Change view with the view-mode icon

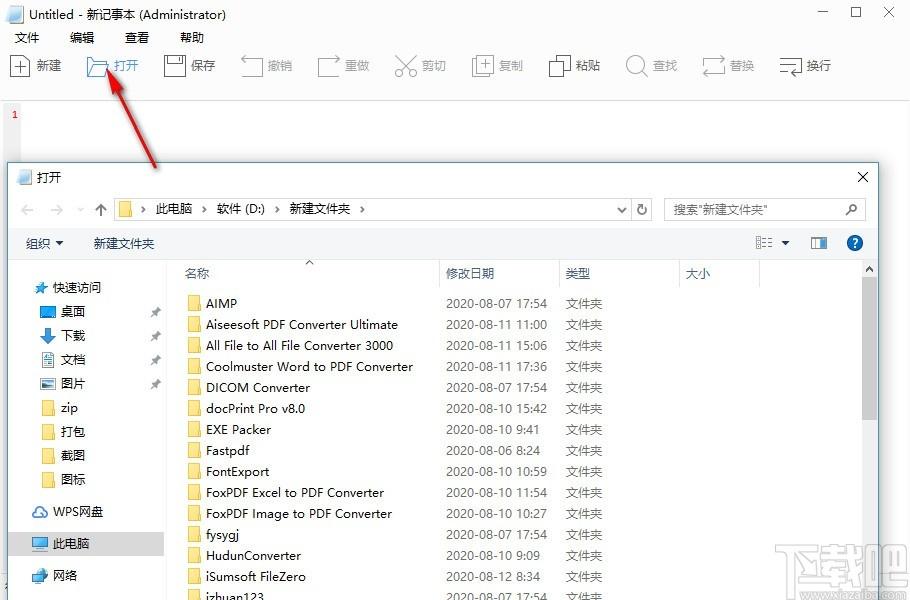(764, 243)
